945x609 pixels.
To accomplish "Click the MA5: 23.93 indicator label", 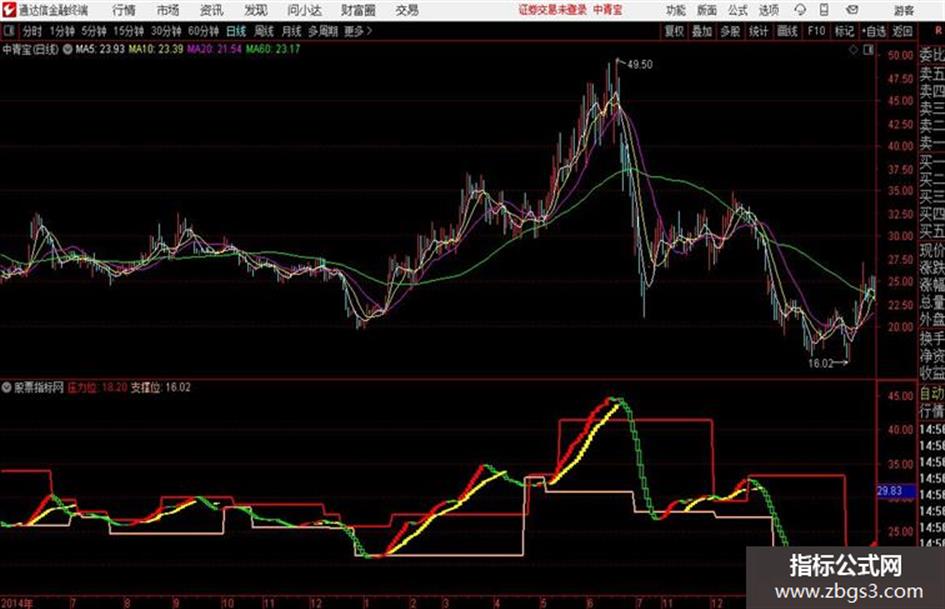I will [x=100, y=49].
